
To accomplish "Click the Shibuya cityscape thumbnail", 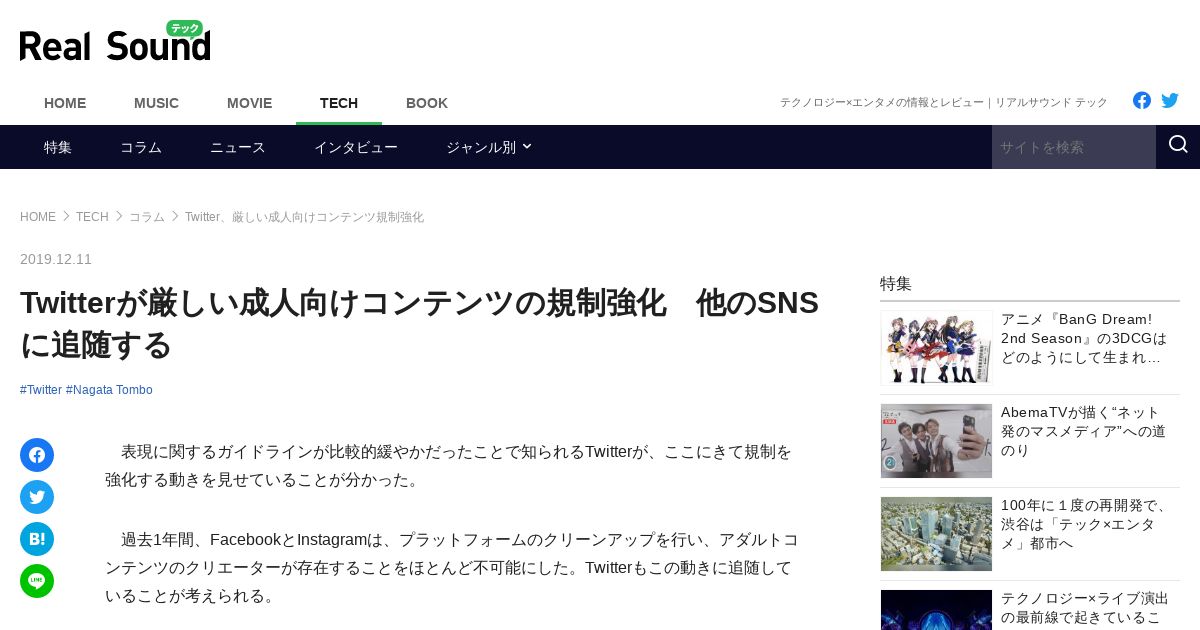I will tap(936, 534).
